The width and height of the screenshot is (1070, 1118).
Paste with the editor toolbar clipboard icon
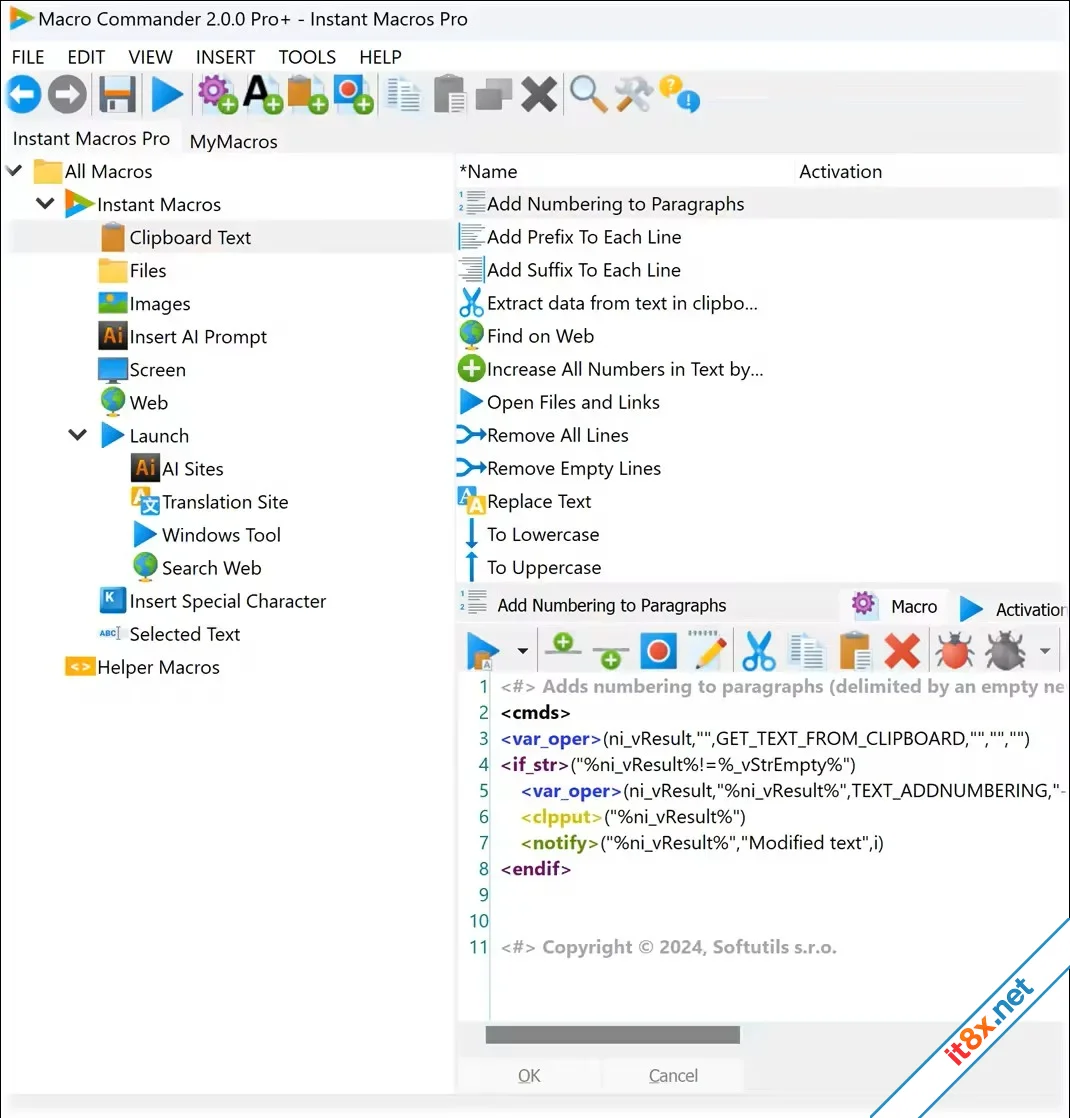(855, 651)
